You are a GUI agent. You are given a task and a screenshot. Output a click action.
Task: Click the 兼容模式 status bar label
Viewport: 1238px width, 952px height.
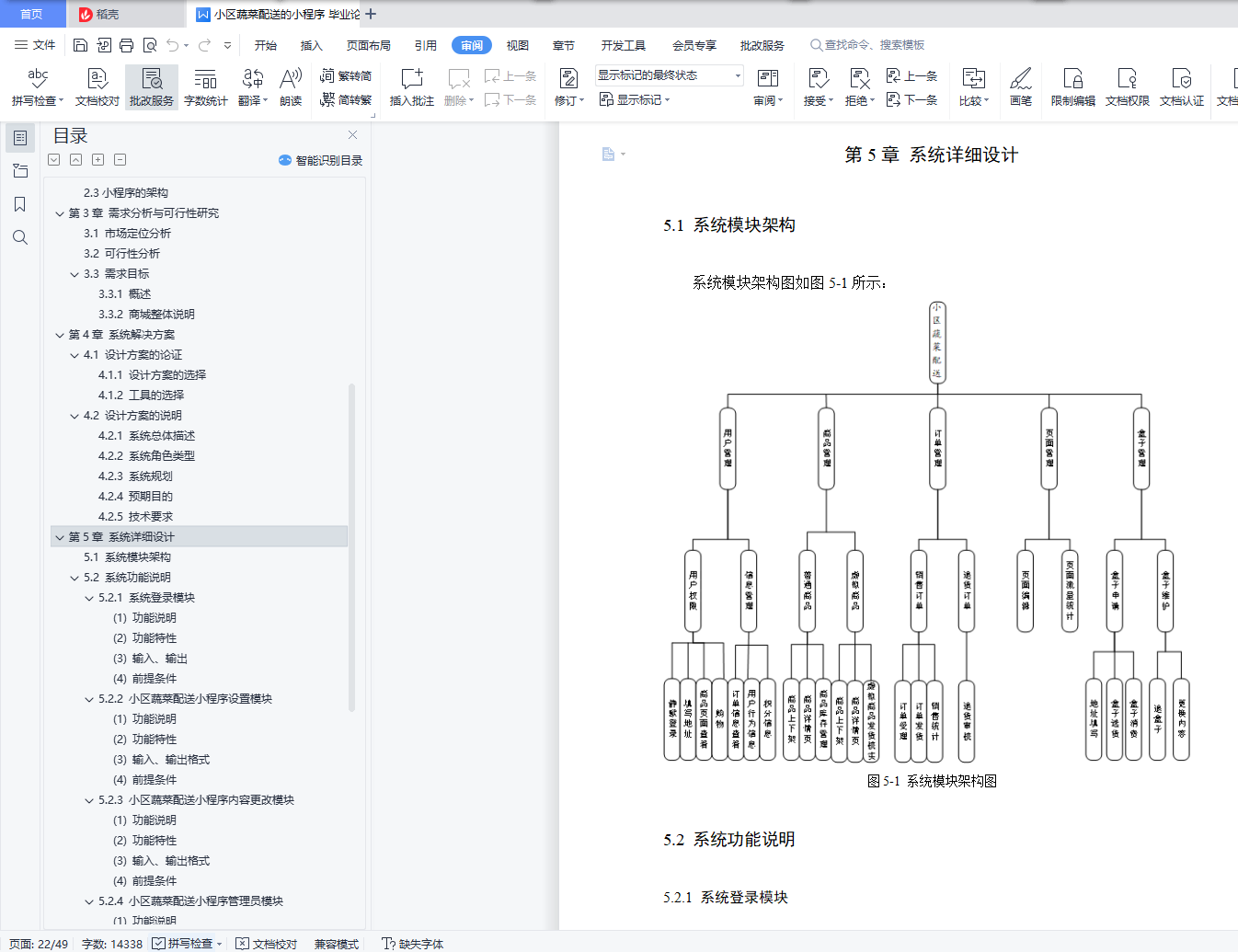coord(337,944)
